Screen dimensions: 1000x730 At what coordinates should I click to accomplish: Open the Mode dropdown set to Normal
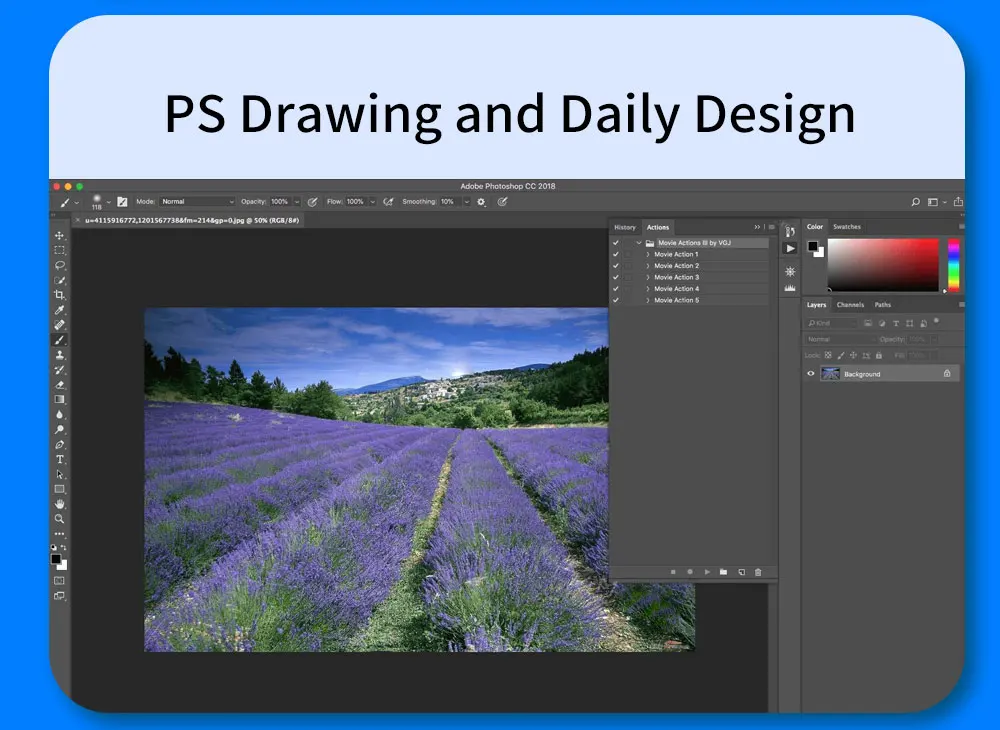(197, 201)
